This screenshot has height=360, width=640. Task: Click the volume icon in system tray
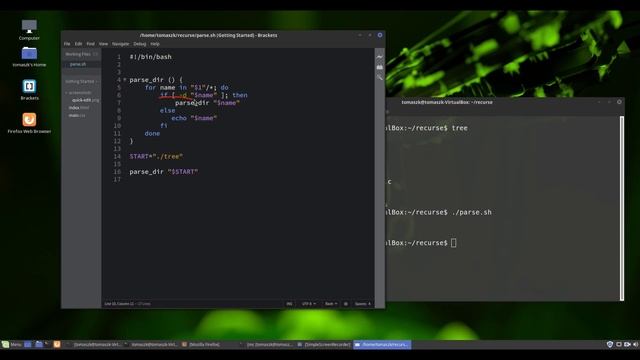point(635,344)
